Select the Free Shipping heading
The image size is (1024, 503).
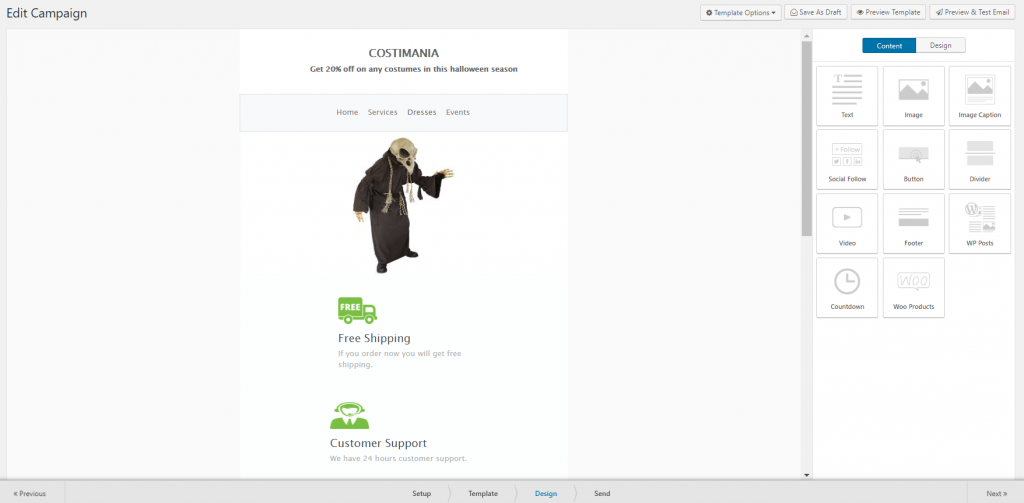pyautogui.click(x=374, y=338)
